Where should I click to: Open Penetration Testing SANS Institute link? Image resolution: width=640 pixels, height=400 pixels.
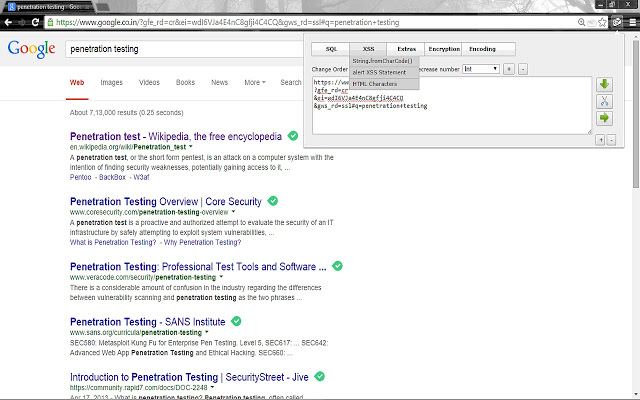coord(147,322)
